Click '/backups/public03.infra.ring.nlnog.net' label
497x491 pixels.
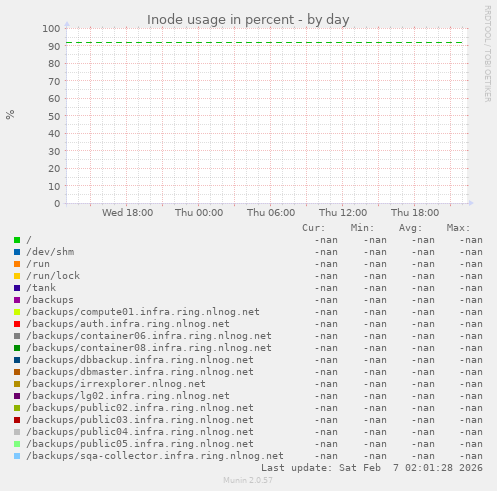pyautogui.click(x=140, y=420)
